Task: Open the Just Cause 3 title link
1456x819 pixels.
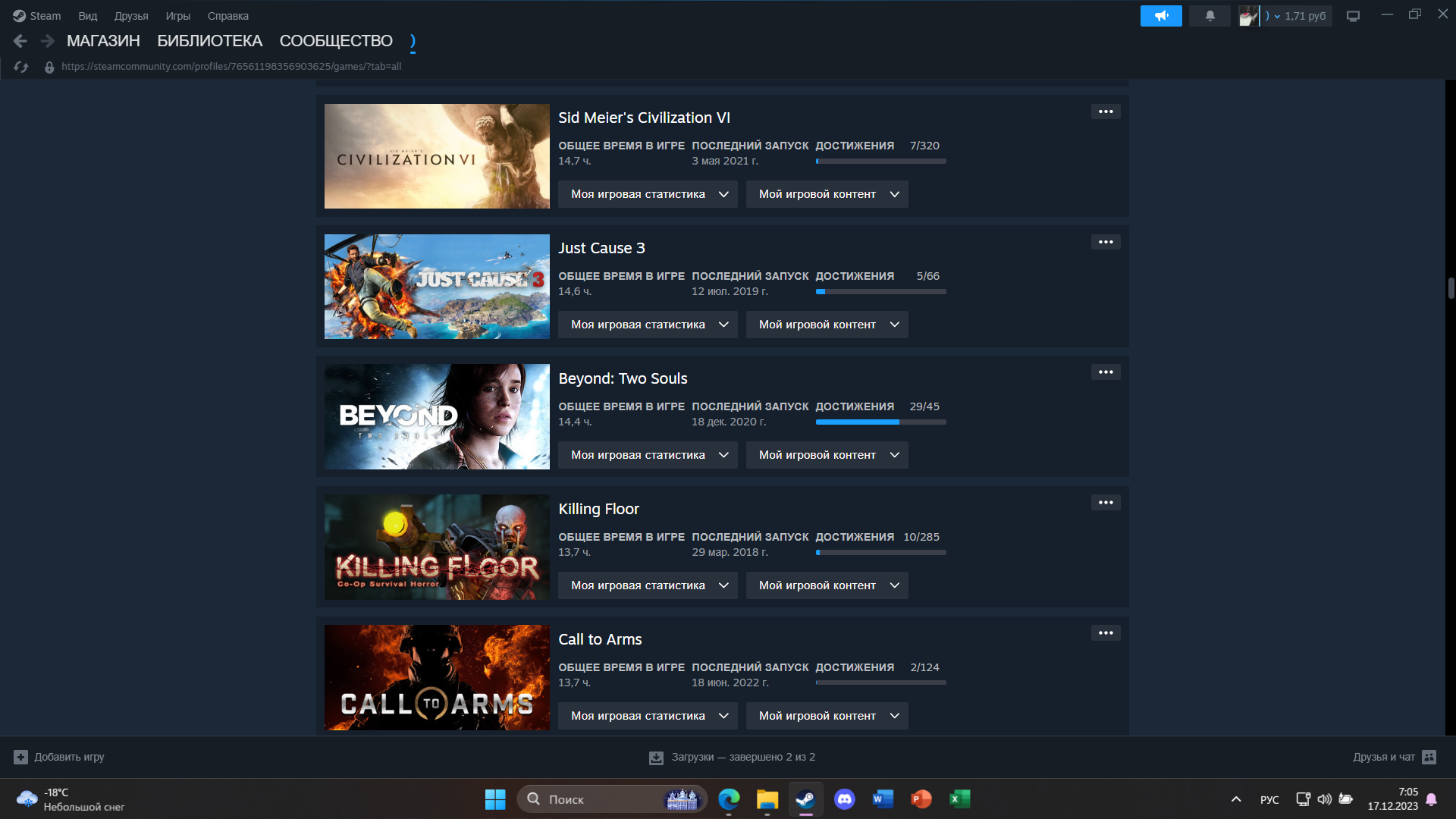Action: coord(601,248)
